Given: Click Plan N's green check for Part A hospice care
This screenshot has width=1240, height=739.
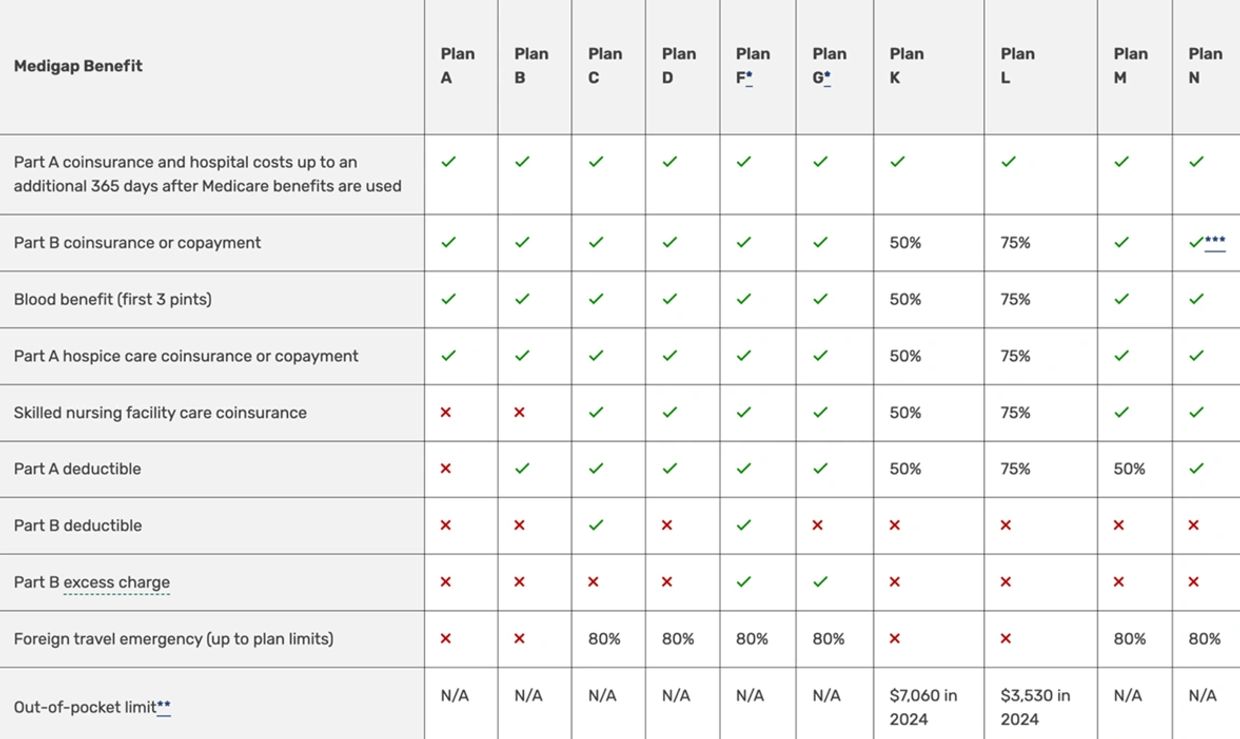Looking at the screenshot, I should 1196,355.
